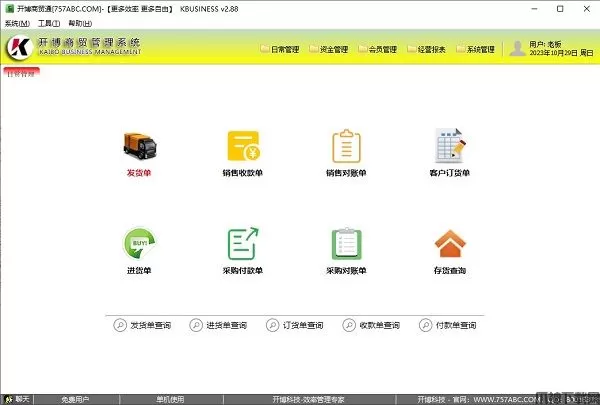Image resolution: width=600 pixels, height=405 pixels.
Task: Click the 销售对账单 label
Action: [346, 173]
